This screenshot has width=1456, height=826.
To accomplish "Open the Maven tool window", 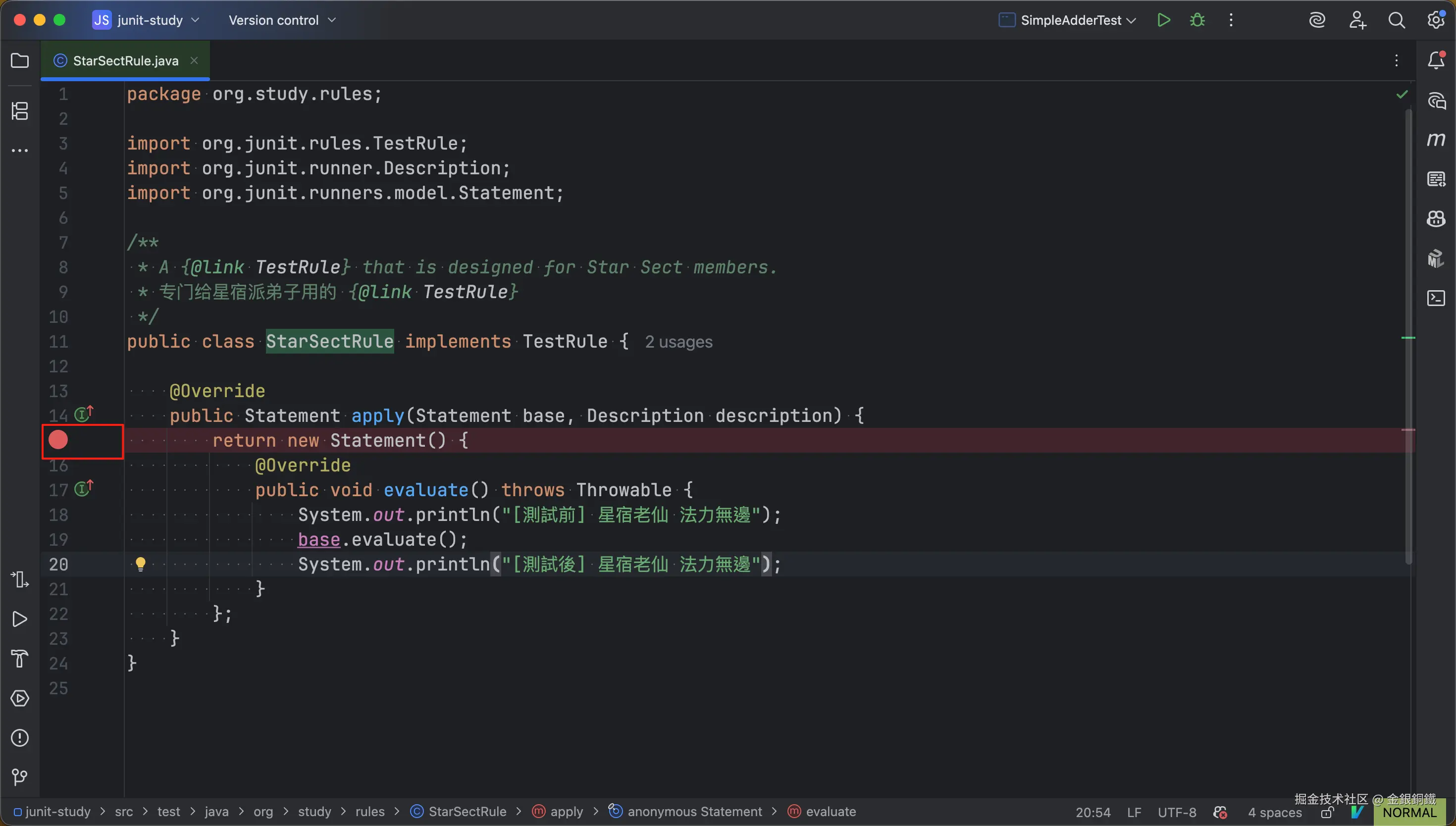I will 1436,140.
